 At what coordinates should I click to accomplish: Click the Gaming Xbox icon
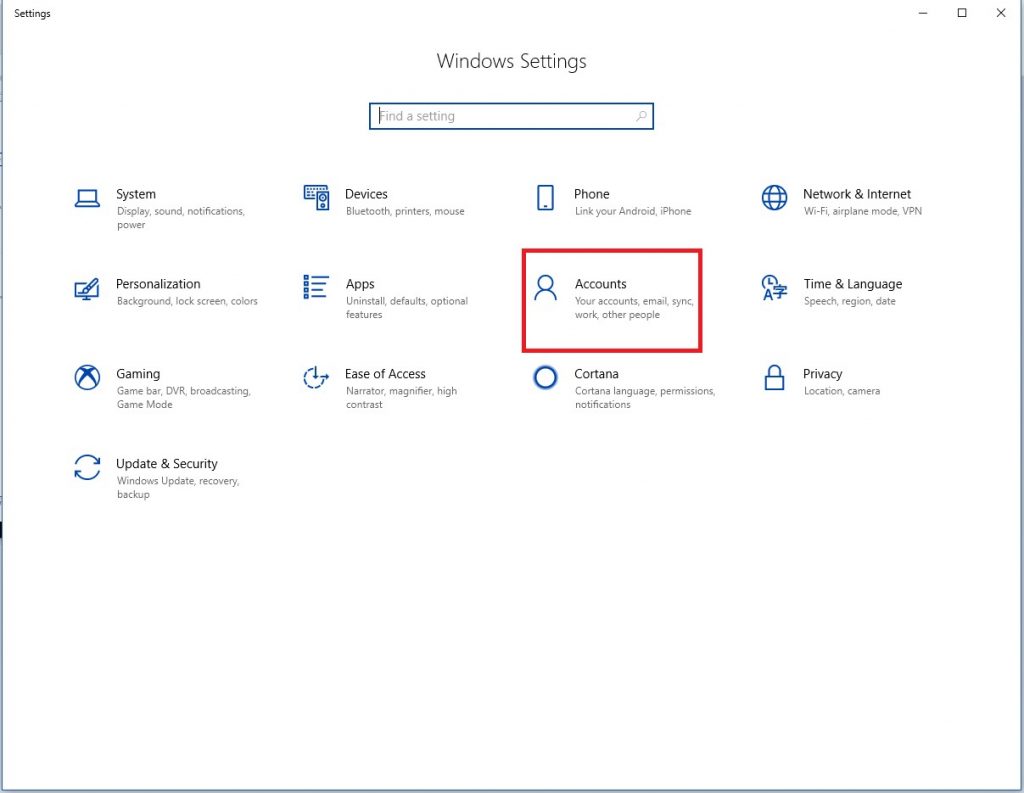(87, 377)
